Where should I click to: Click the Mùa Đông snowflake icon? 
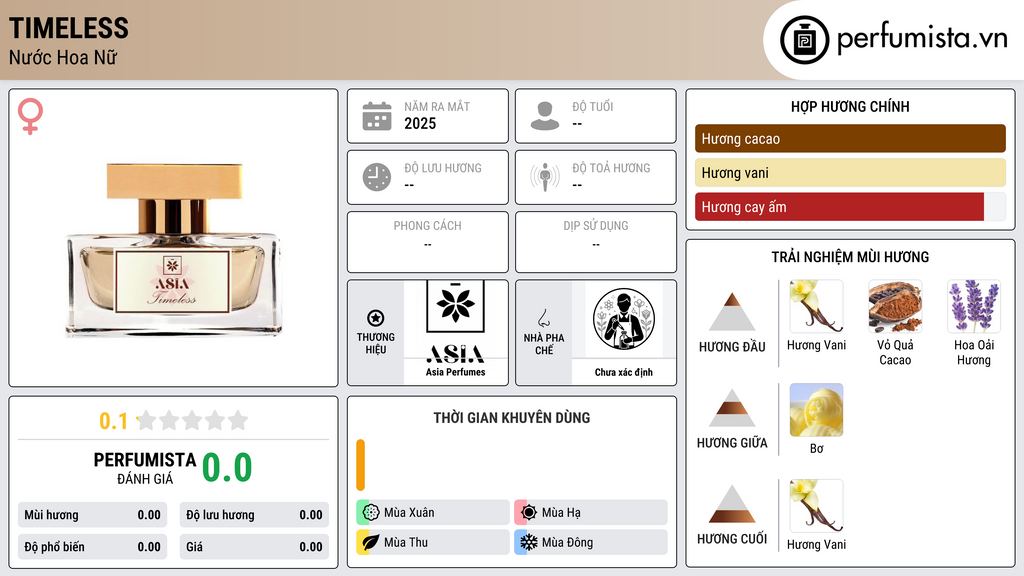point(529,542)
